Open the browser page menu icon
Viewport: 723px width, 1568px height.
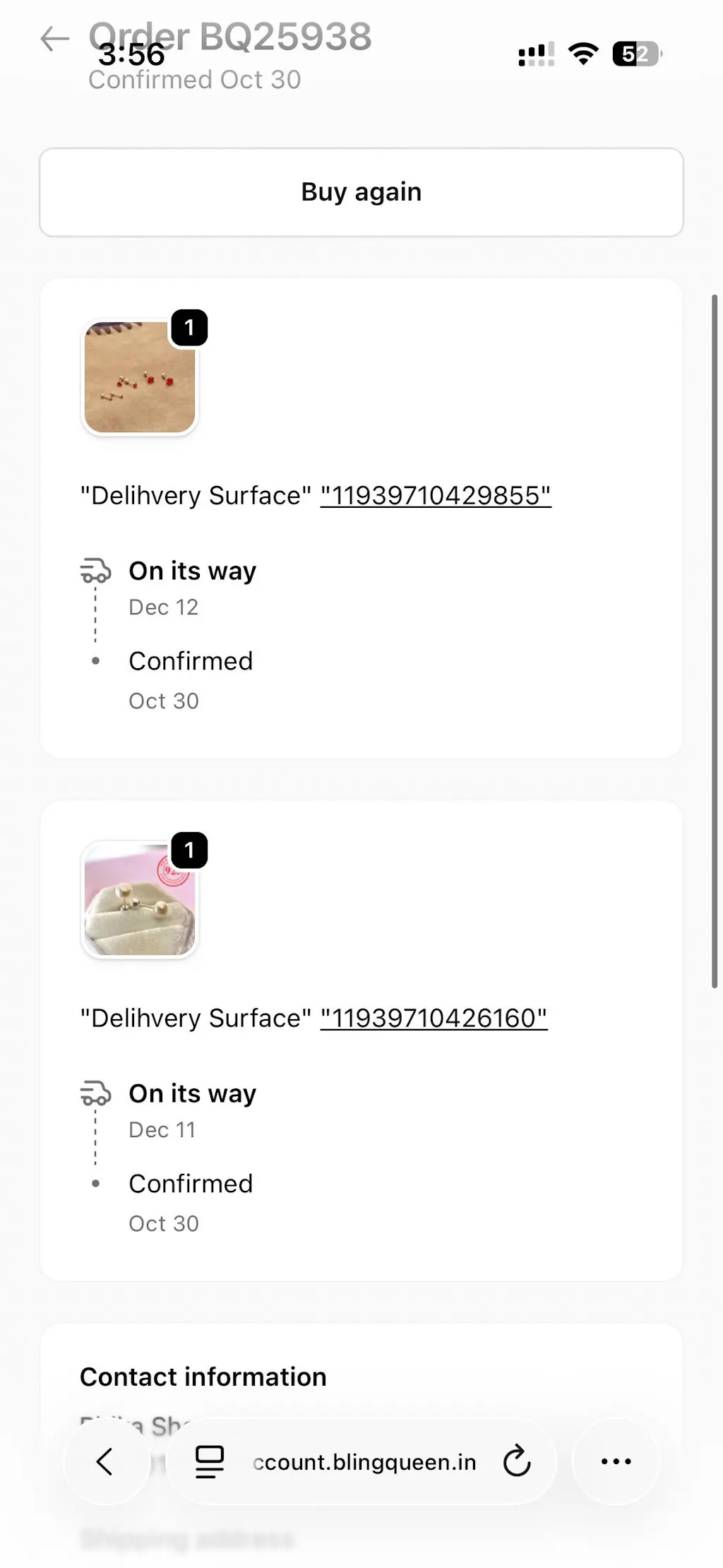[x=209, y=1461]
